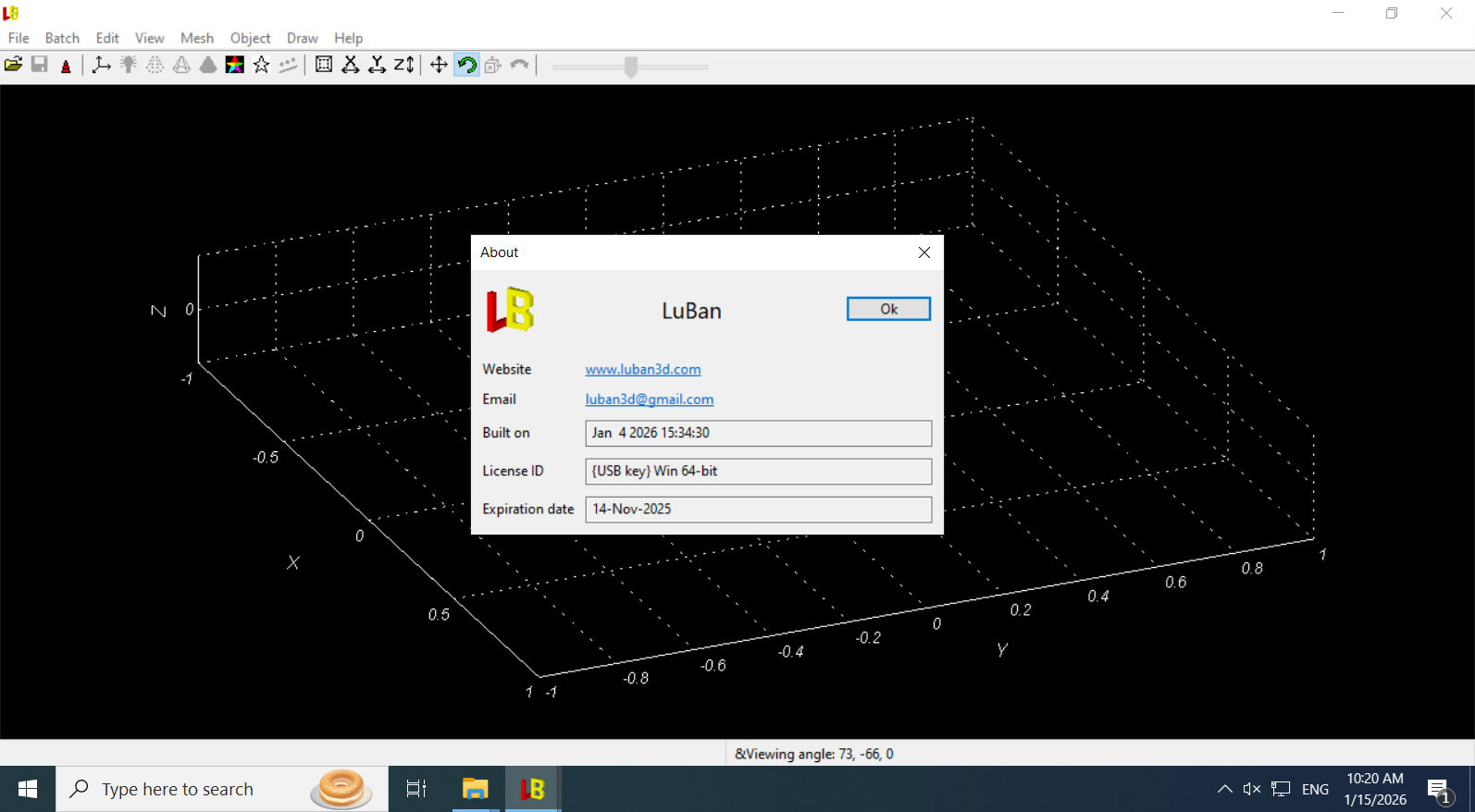Click the X axis view icon
1475x812 pixels.
pyautogui.click(x=351, y=65)
